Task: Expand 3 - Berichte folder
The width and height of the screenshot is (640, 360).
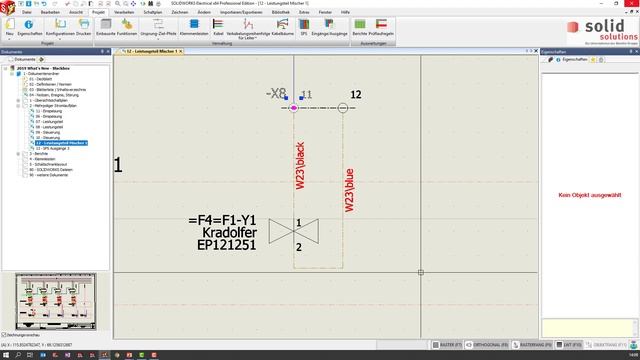Action: click(18, 153)
